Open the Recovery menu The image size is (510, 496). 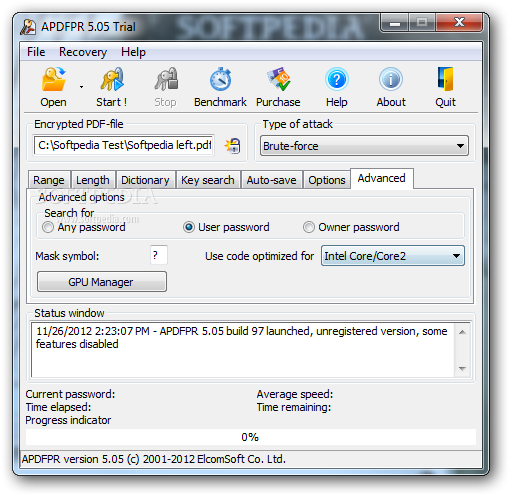click(83, 52)
